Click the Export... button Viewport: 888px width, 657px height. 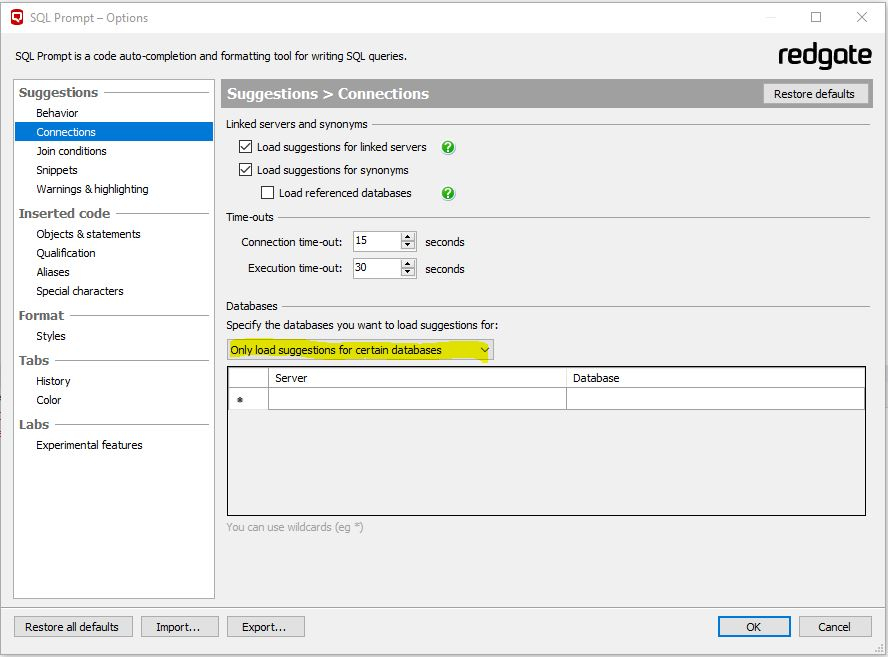(x=266, y=627)
